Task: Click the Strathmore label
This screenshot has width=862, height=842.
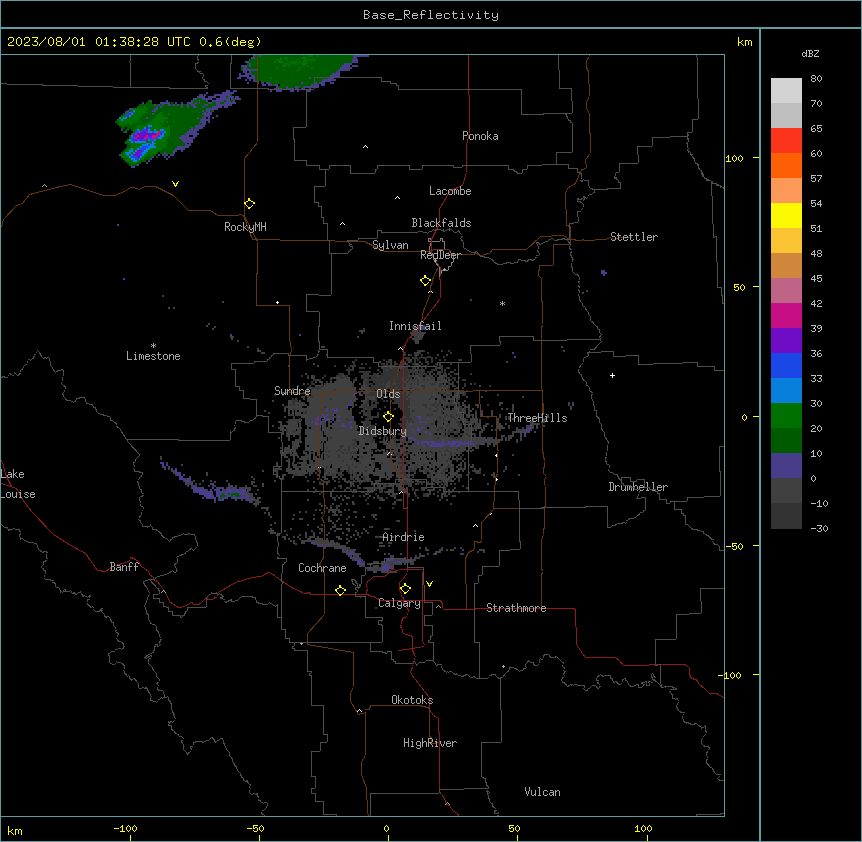Action: [x=516, y=608]
